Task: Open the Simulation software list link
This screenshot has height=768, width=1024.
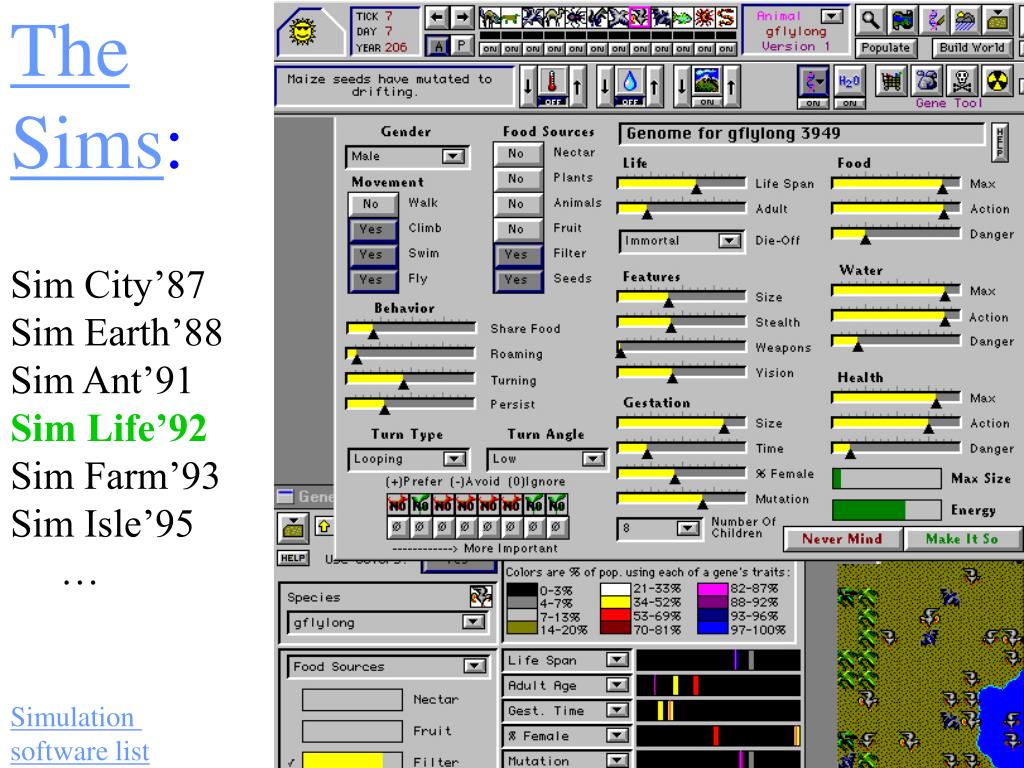Action: point(80,735)
